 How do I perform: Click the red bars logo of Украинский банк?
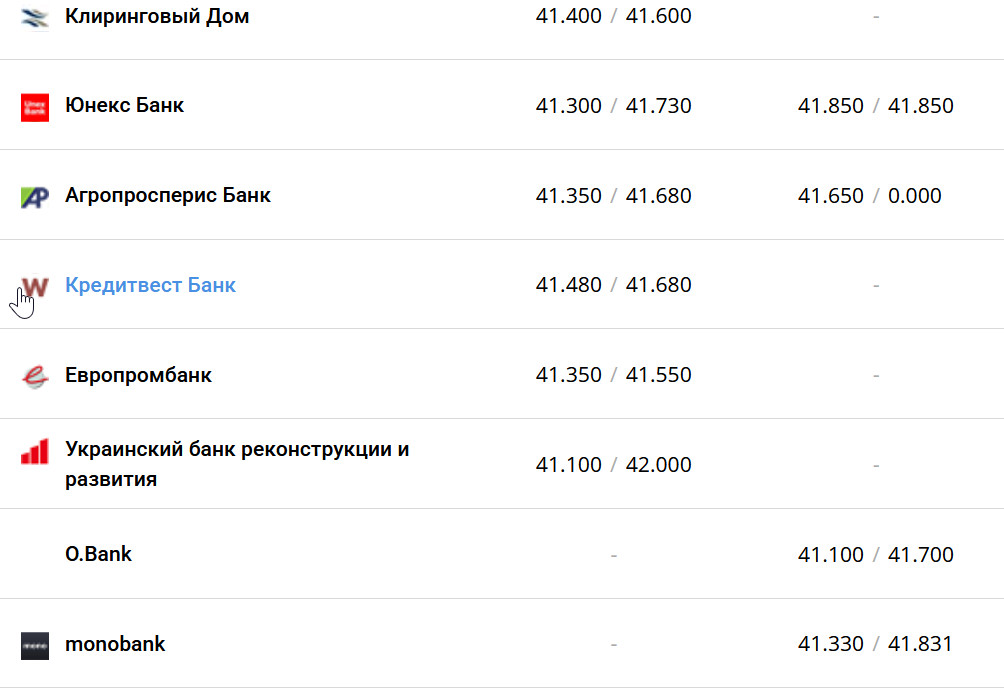pos(35,452)
